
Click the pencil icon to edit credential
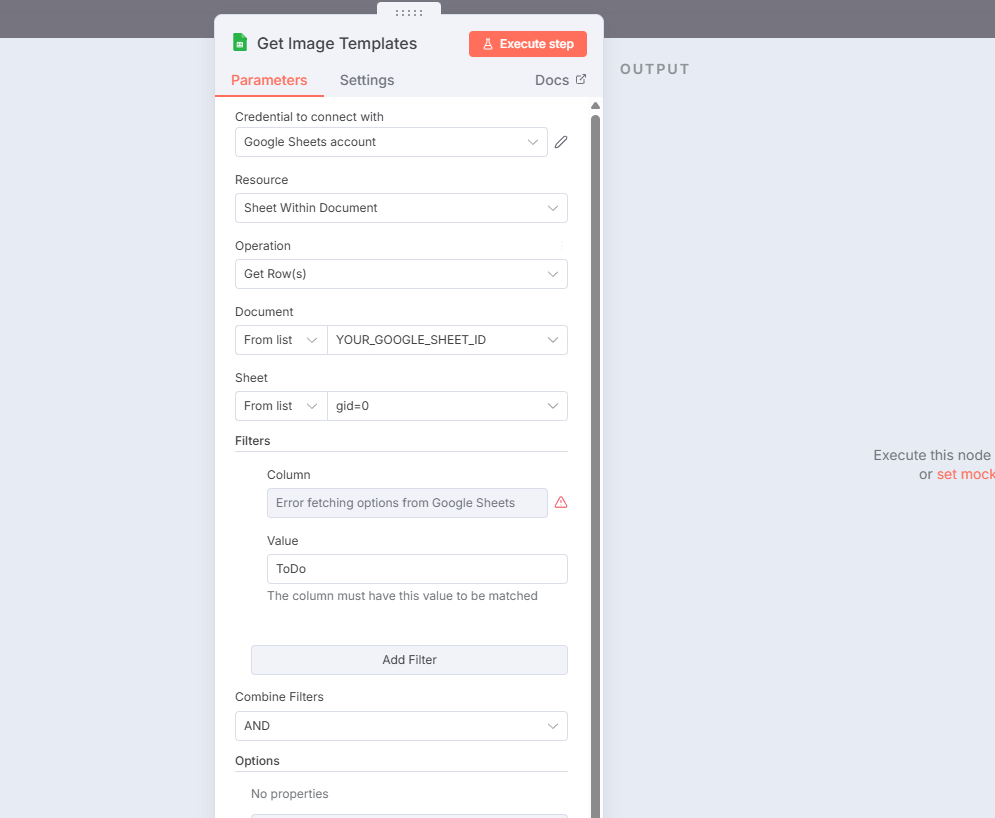pos(561,142)
